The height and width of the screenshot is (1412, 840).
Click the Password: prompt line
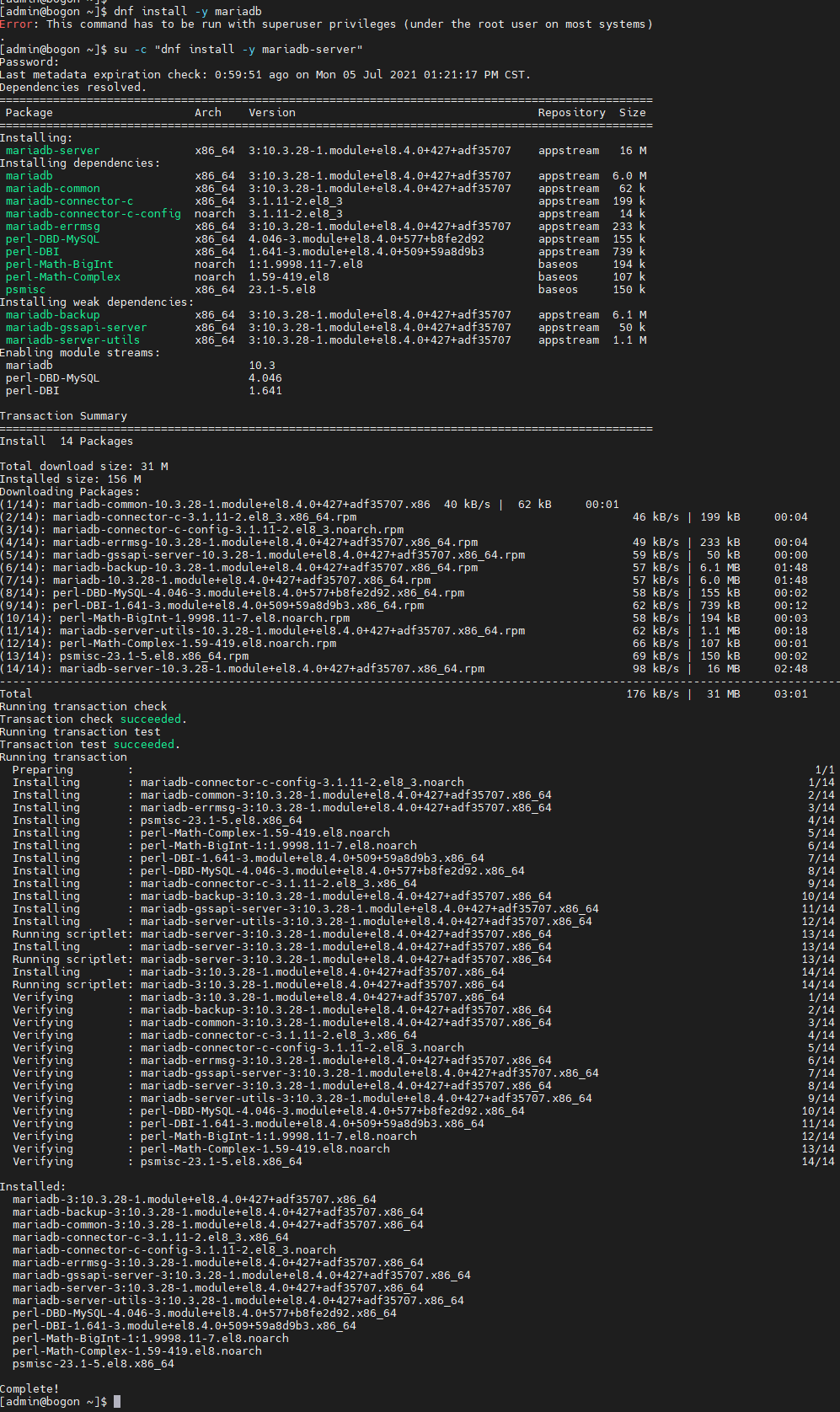(x=29, y=62)
